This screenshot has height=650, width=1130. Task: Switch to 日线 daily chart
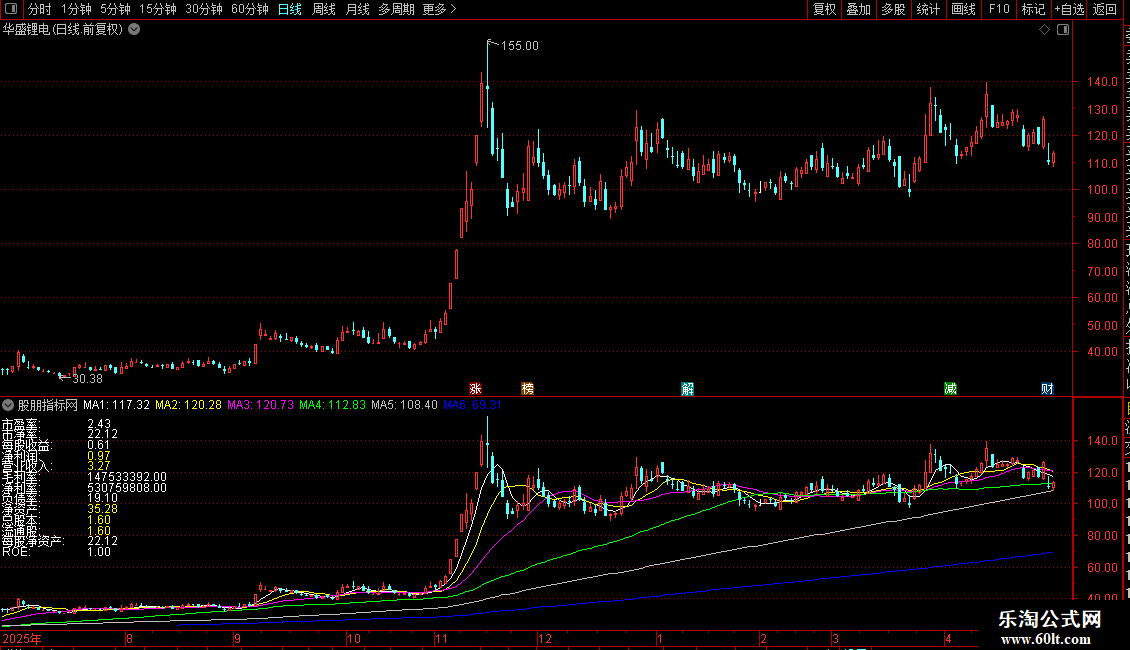coord(290,9)
